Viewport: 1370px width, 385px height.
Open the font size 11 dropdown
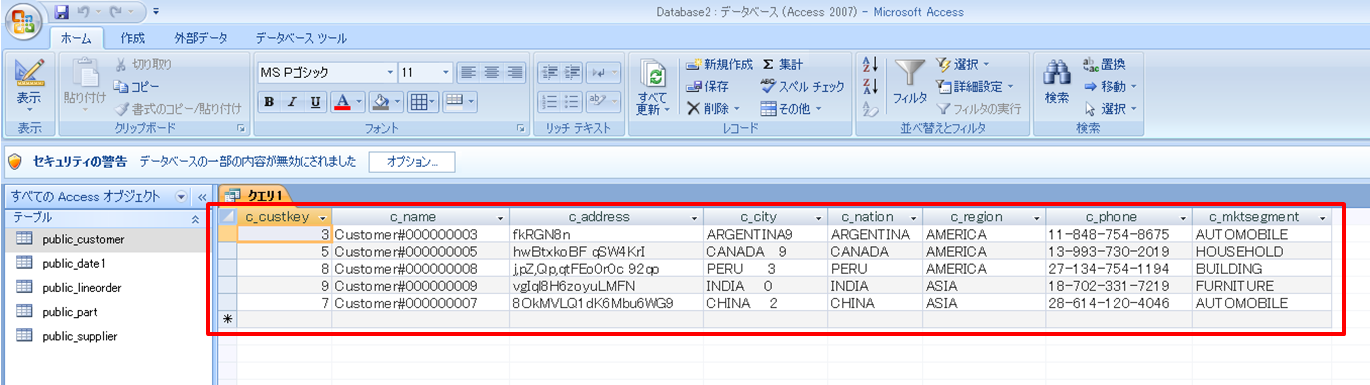446,72
